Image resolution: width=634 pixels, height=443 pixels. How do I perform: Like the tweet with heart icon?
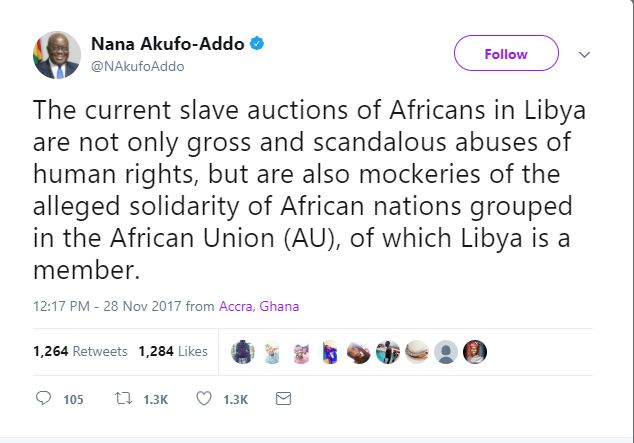tap(204, 399)
